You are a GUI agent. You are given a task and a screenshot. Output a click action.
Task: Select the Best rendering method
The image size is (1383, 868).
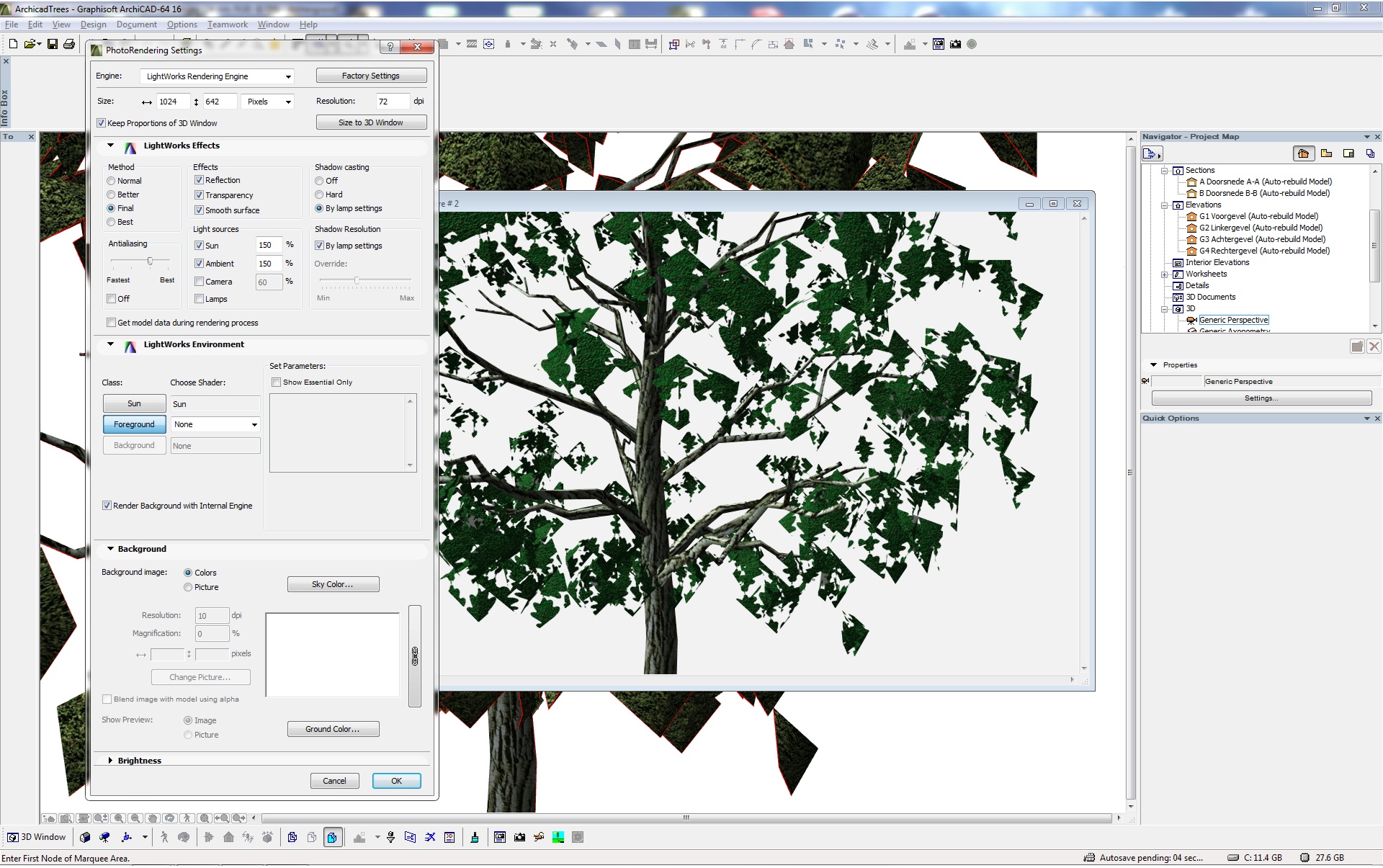pos(111,222)
